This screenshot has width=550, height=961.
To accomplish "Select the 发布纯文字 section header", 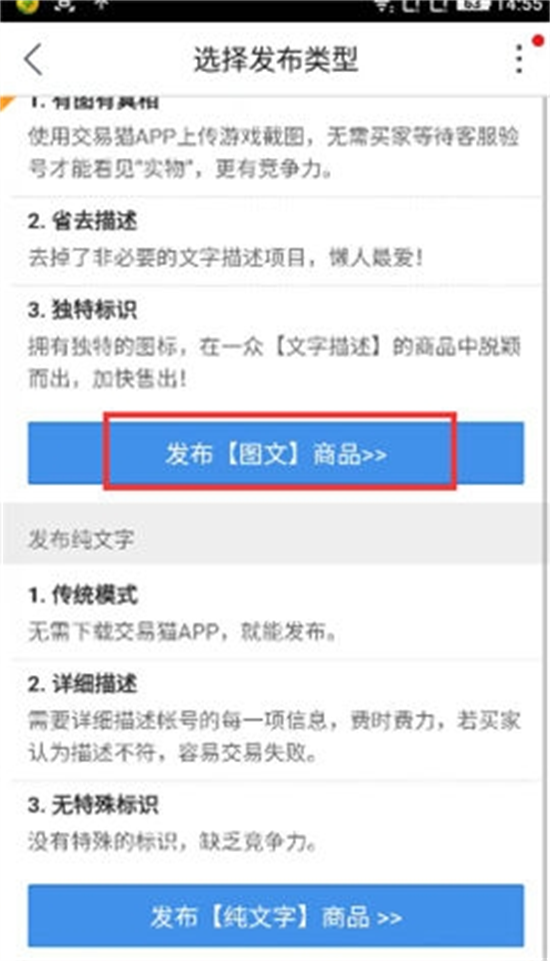I will click(275, 539).
